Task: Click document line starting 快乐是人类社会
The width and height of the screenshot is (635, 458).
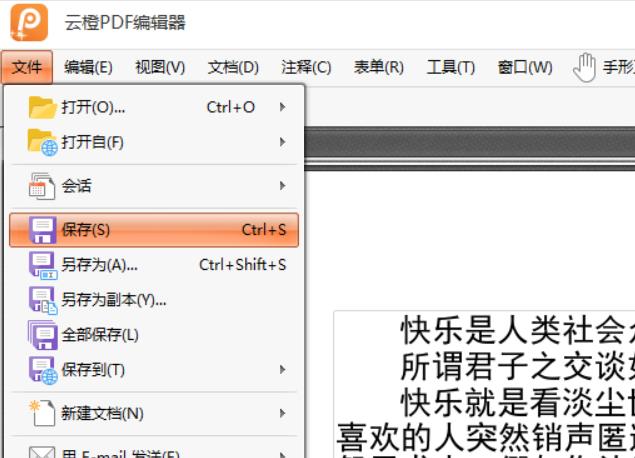Action: (x=518, y=330)
